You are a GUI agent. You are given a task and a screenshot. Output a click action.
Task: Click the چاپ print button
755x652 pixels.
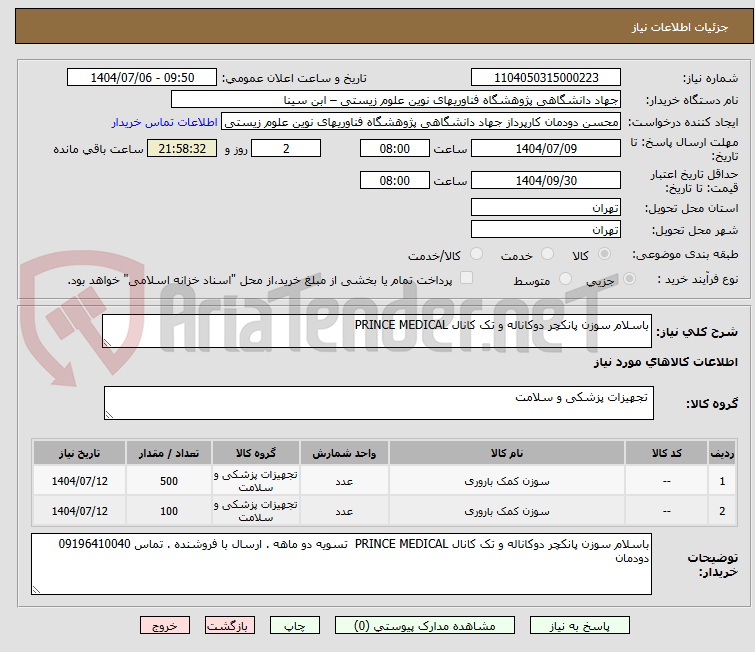tap(294, 626)
